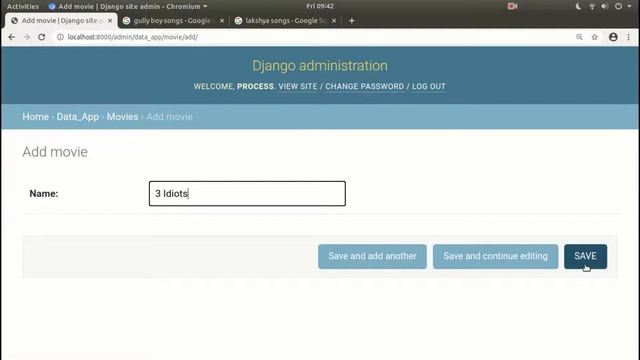Open the CHANGE PASSWORD link

(x=364, y=87)
